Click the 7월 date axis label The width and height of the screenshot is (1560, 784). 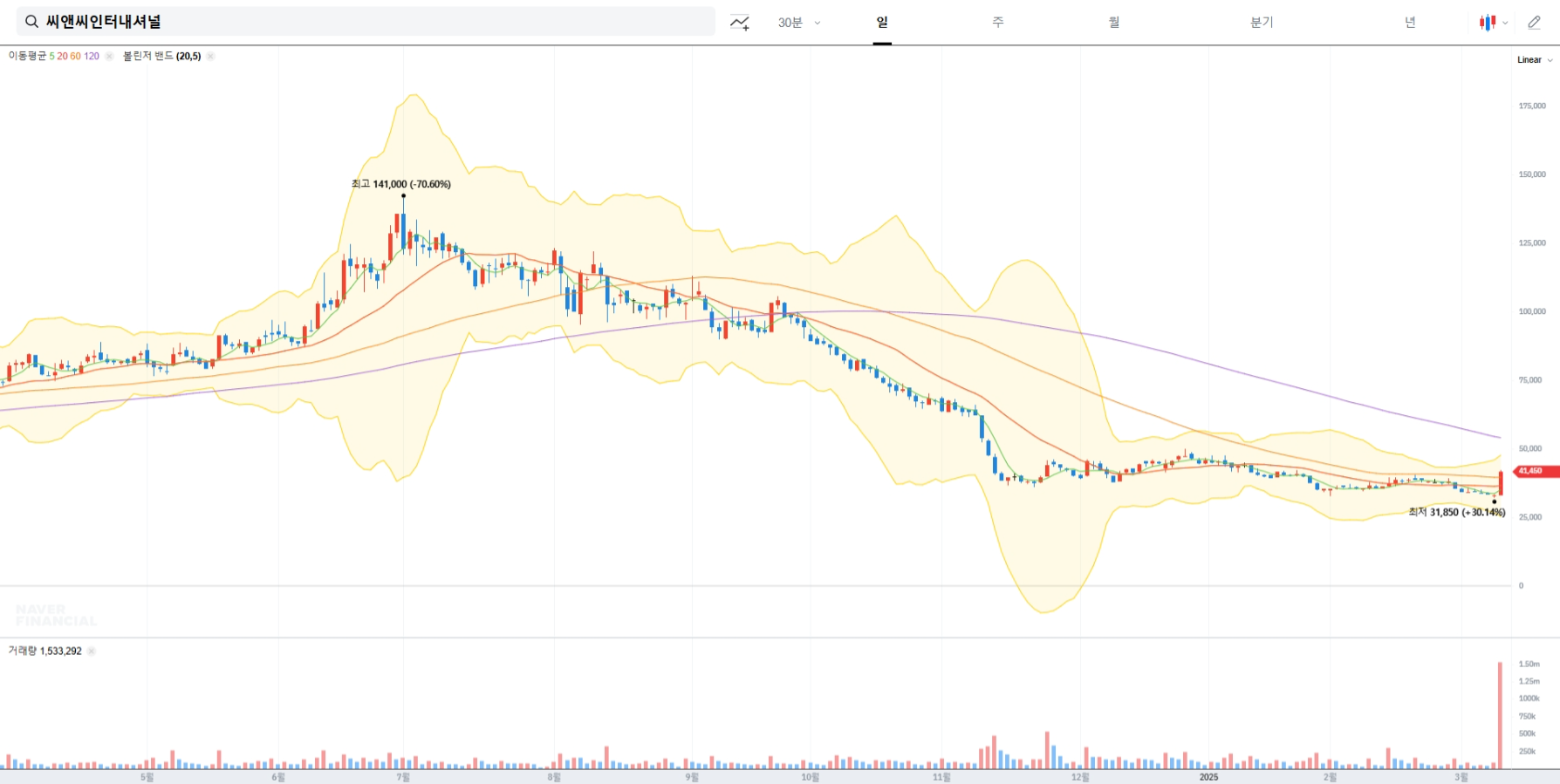tap(403, 777)
